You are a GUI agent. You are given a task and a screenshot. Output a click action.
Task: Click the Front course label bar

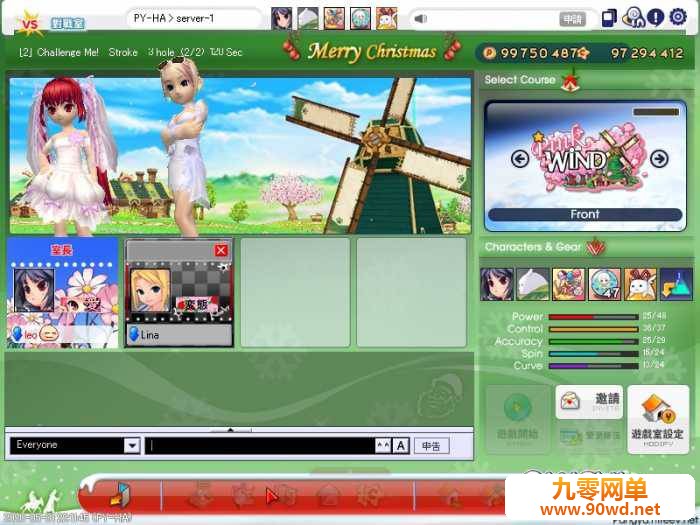pos(585,215)
